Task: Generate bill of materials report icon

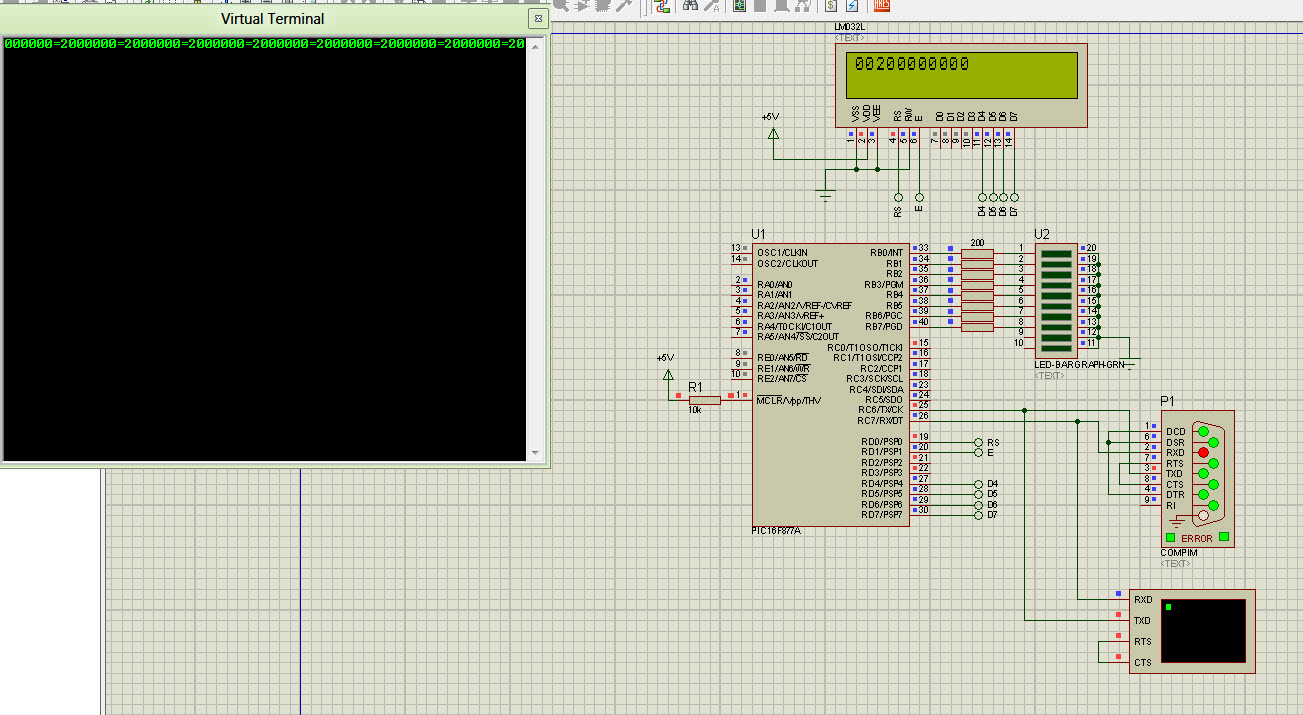Action: [x=831, y=6]
